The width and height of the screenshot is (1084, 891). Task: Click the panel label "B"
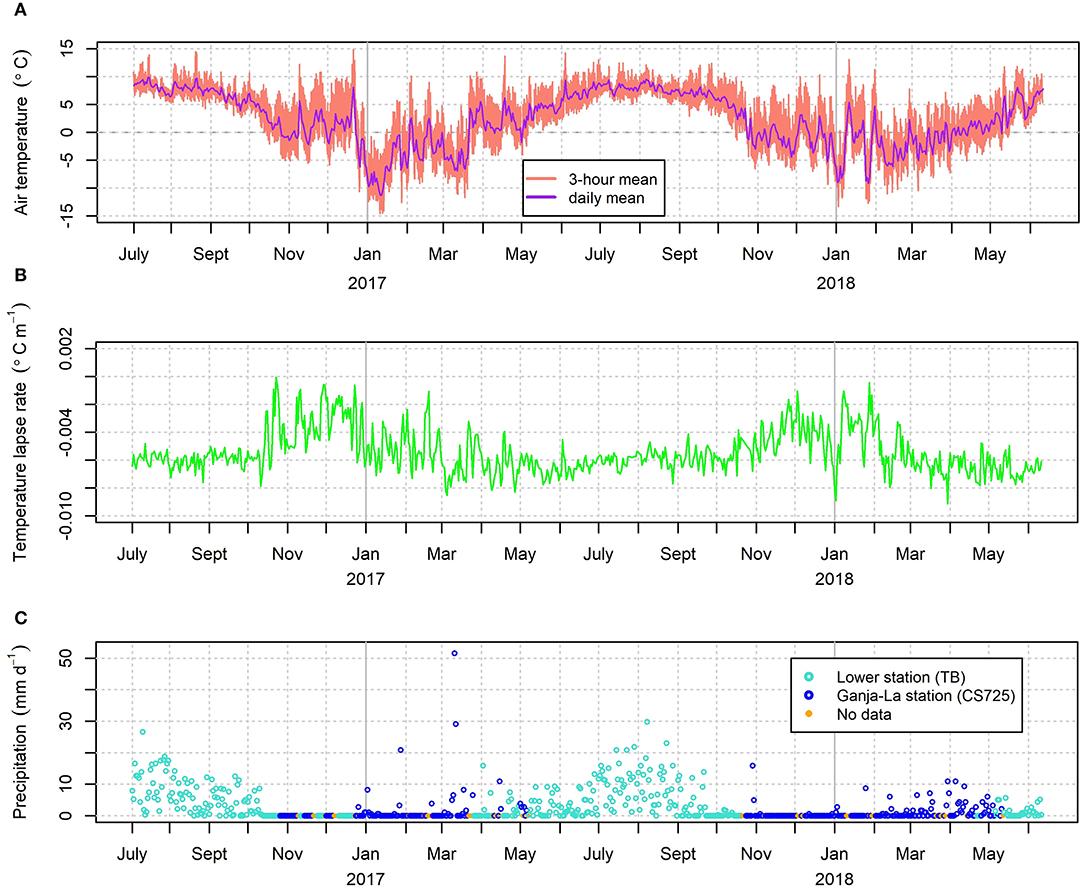[x=20, y=274]
